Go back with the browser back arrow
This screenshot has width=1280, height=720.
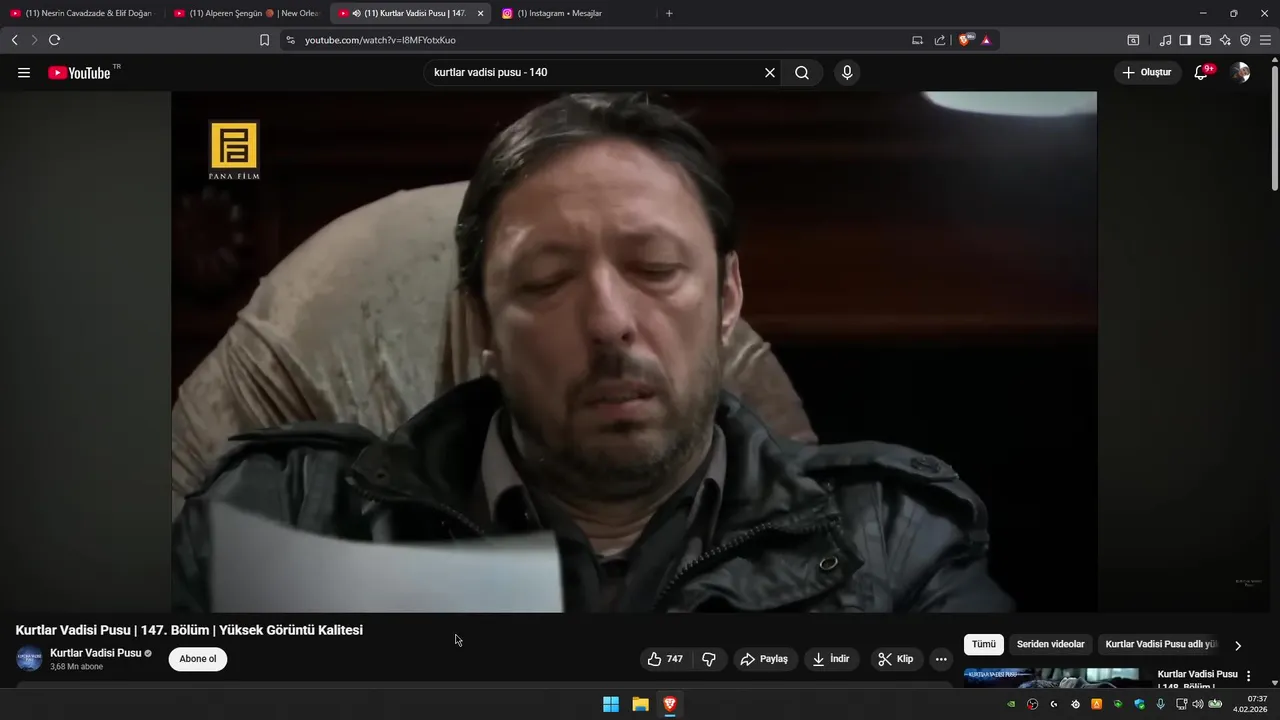14,40
